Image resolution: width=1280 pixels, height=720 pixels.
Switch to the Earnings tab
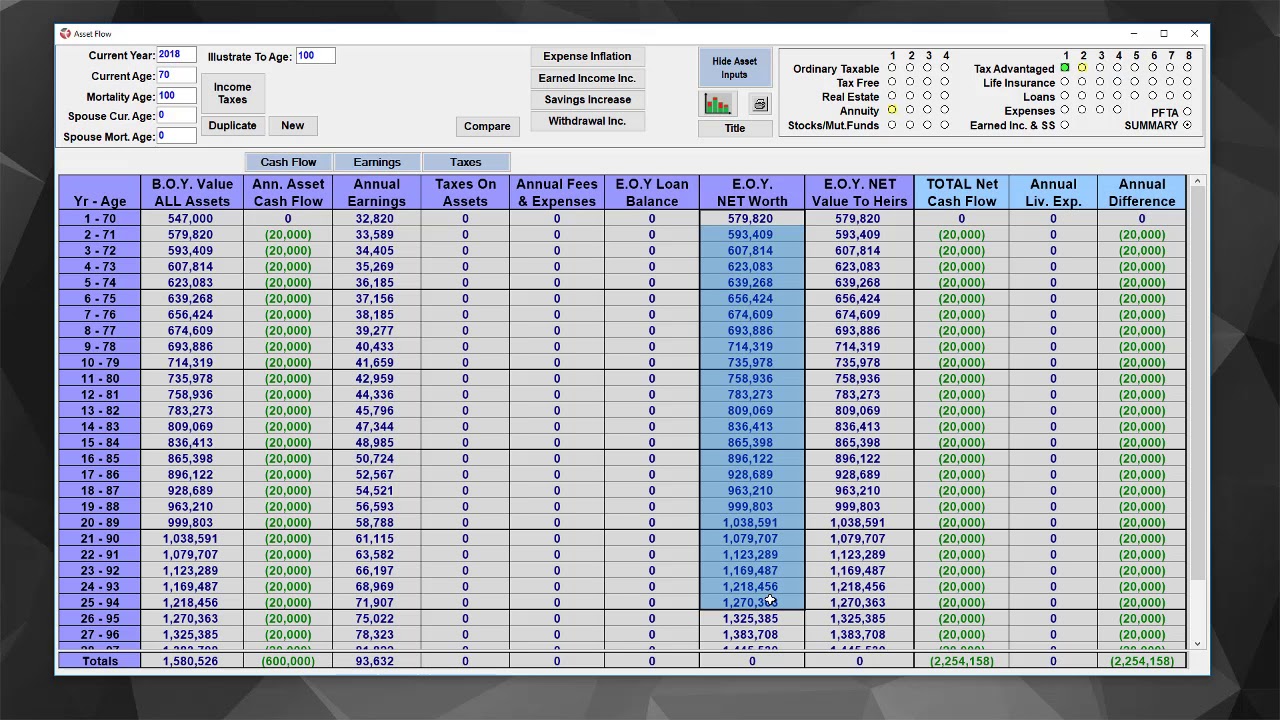[377, 162]
